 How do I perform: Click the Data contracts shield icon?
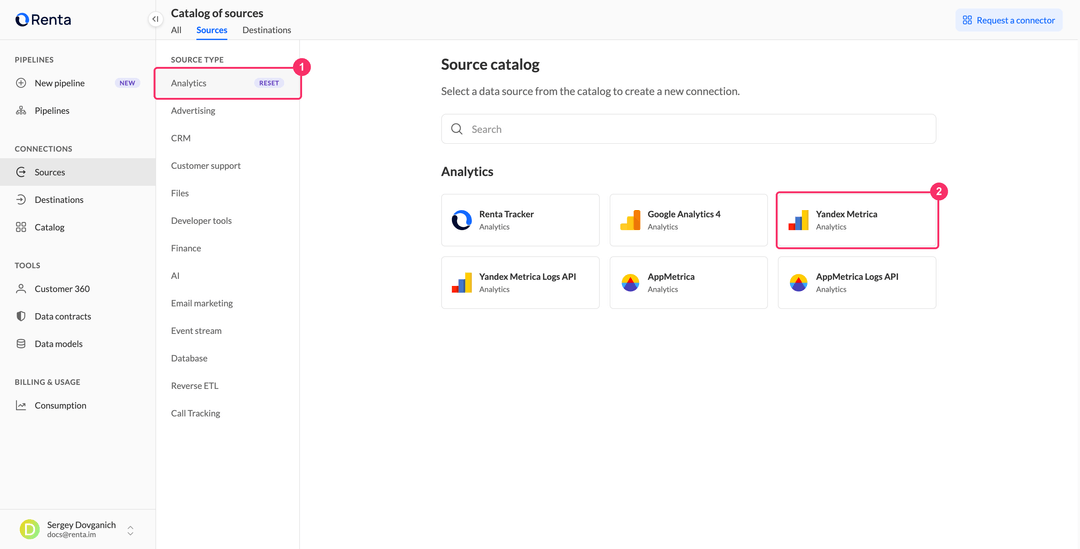coord(21,316)
